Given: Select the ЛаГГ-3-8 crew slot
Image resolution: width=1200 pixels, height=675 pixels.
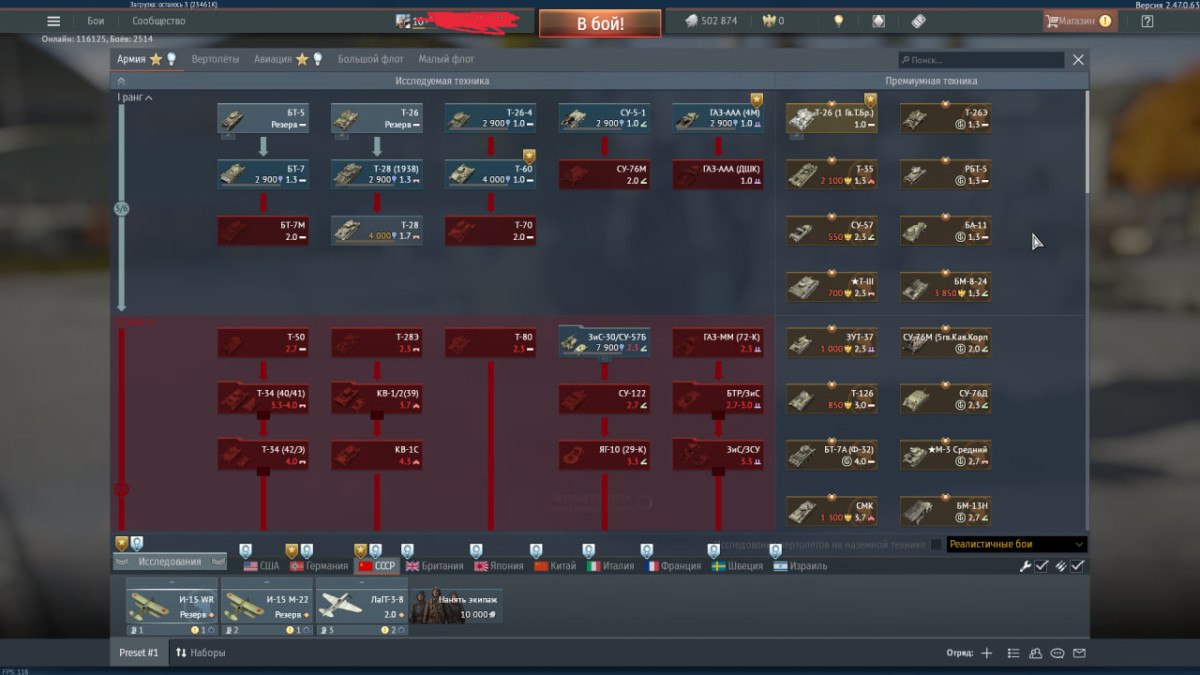Looking at the screenshot, I should tap(360, 606).
